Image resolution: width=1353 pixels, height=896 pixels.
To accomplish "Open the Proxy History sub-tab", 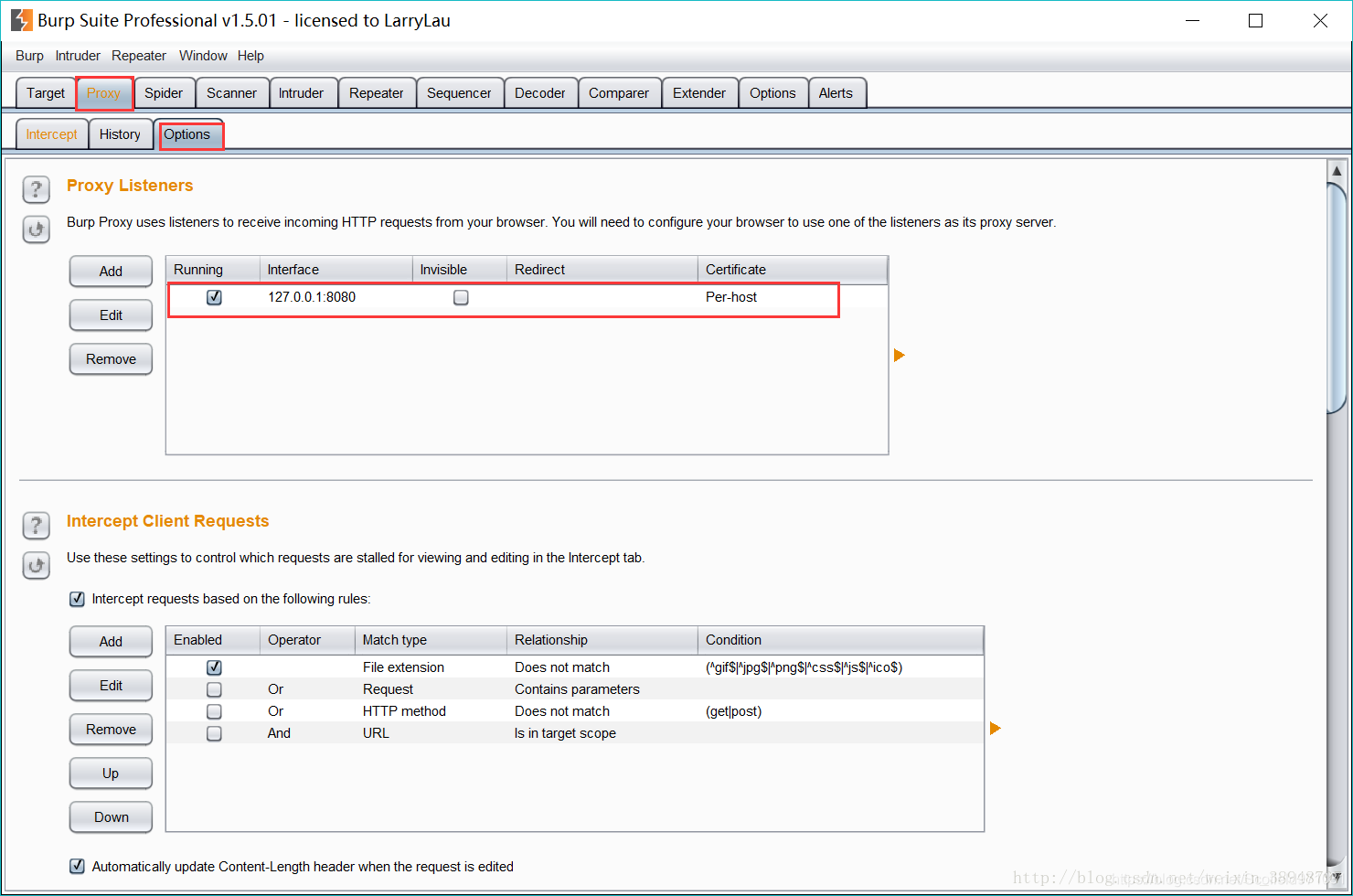I will tap(120, 134).
